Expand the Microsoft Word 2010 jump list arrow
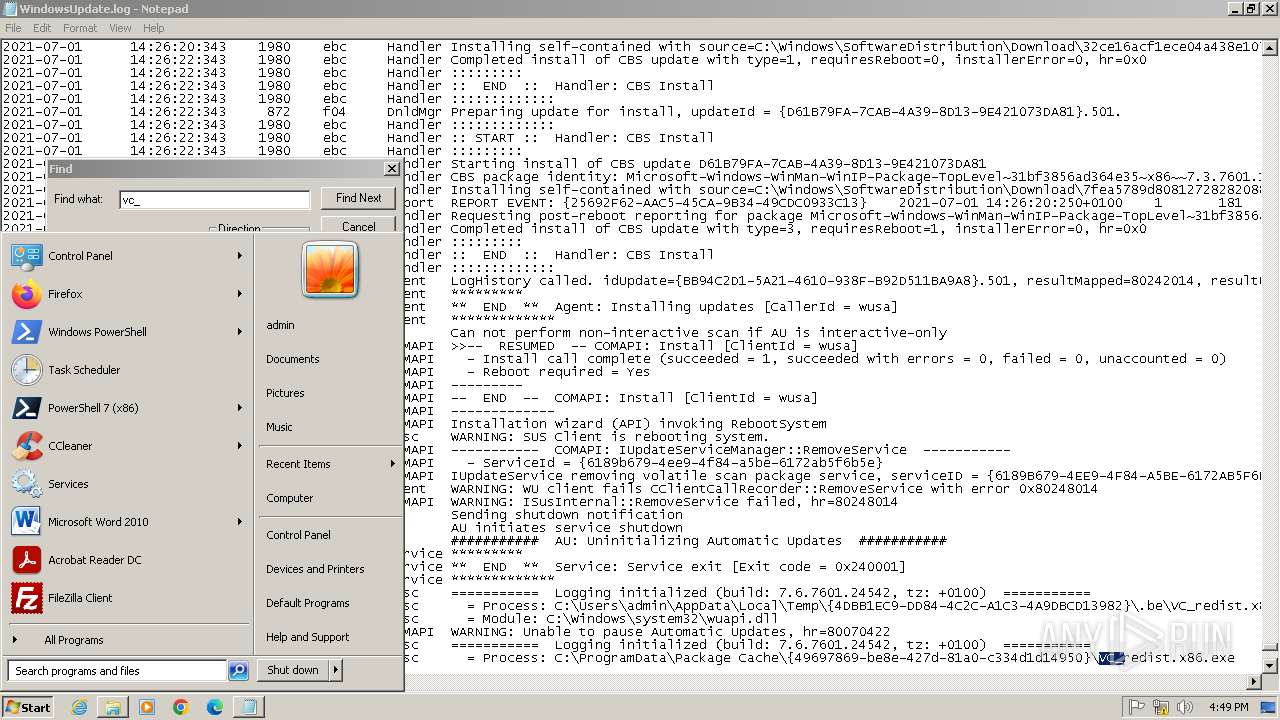 [240, 522]
